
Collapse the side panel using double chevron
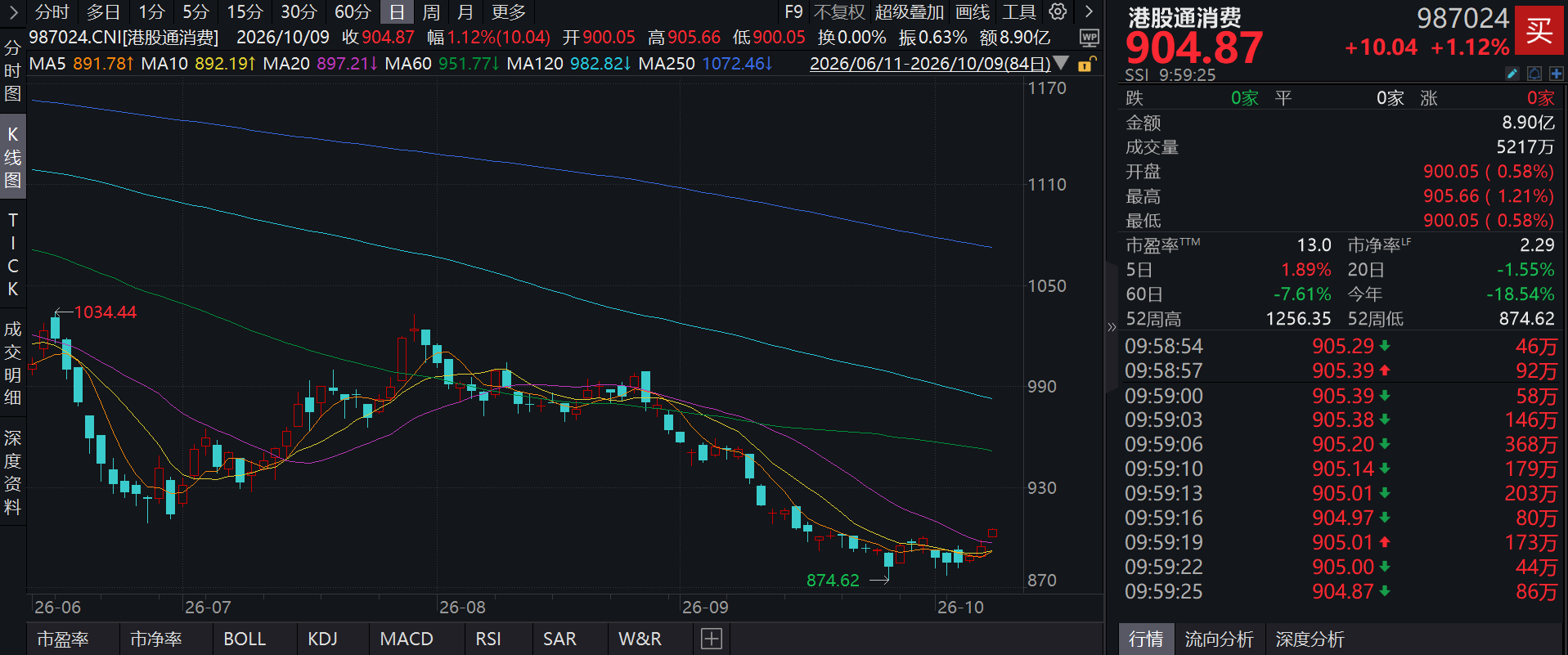click(1112, 327)
